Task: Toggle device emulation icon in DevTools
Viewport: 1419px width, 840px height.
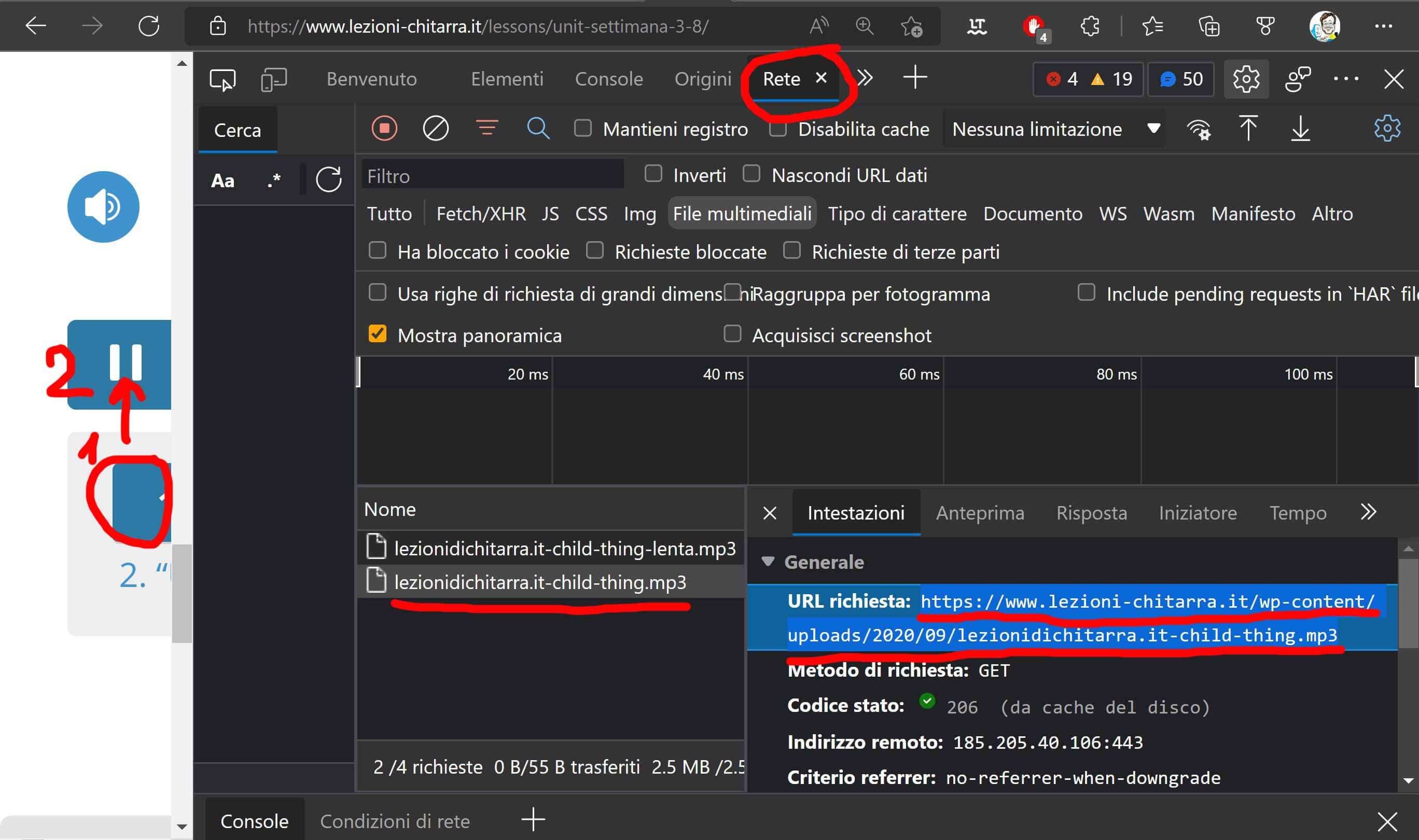Action: coord(274,79)
